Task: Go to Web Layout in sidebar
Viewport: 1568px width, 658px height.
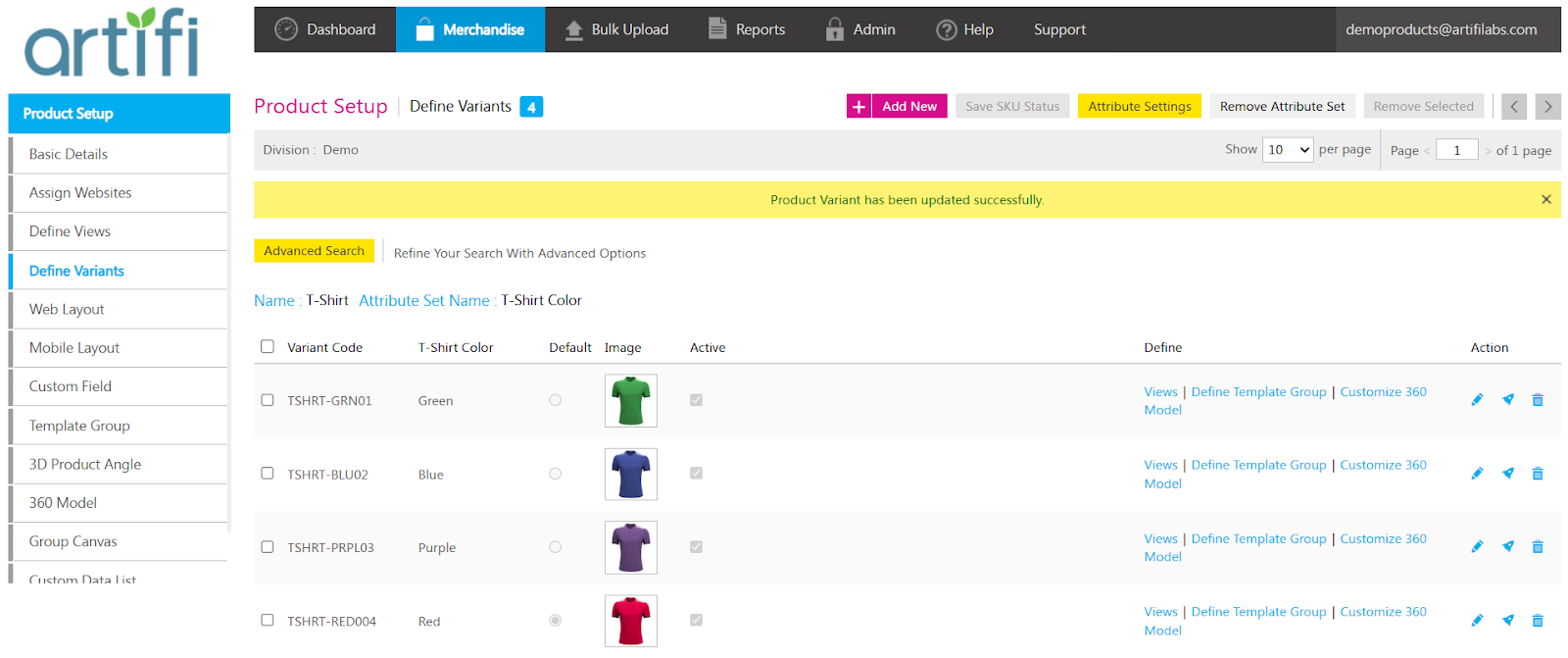Action: 119,309
